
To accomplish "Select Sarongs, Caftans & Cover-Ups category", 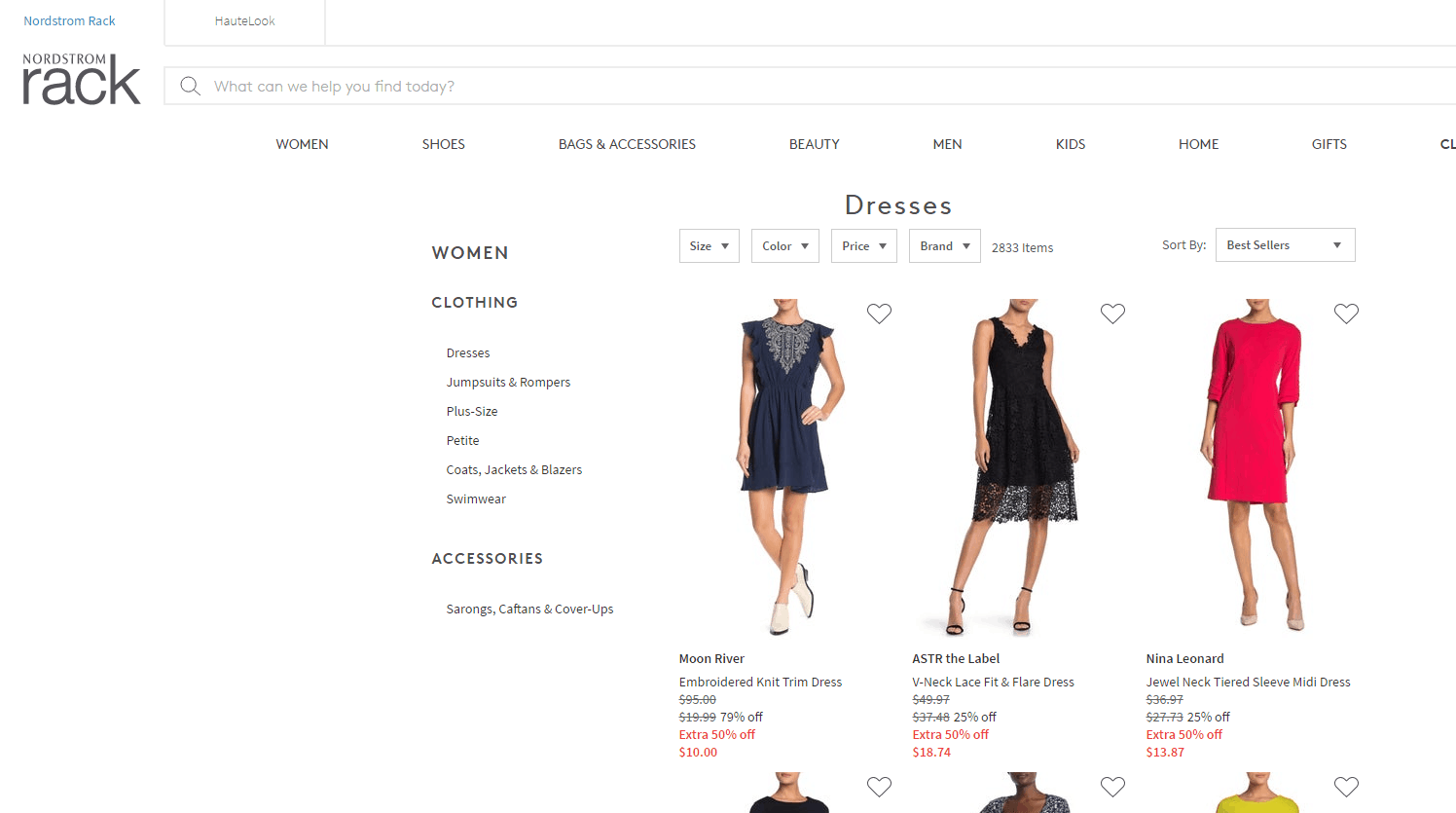I will [x=529, y=610].
